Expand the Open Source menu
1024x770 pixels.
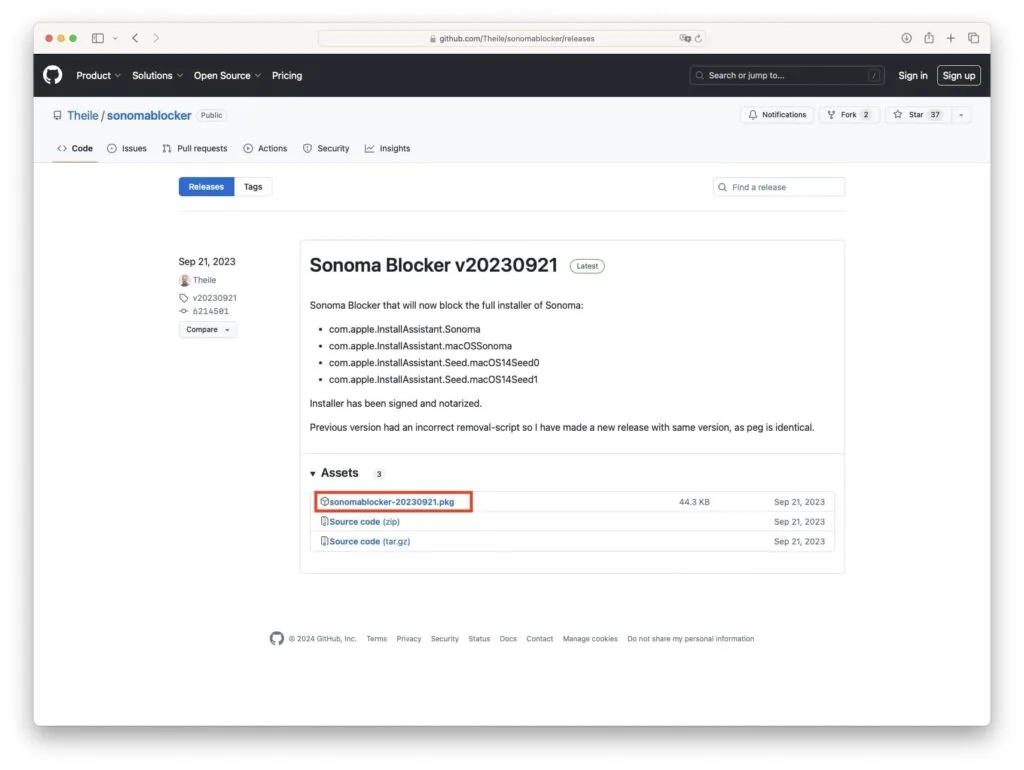[227, 76]
